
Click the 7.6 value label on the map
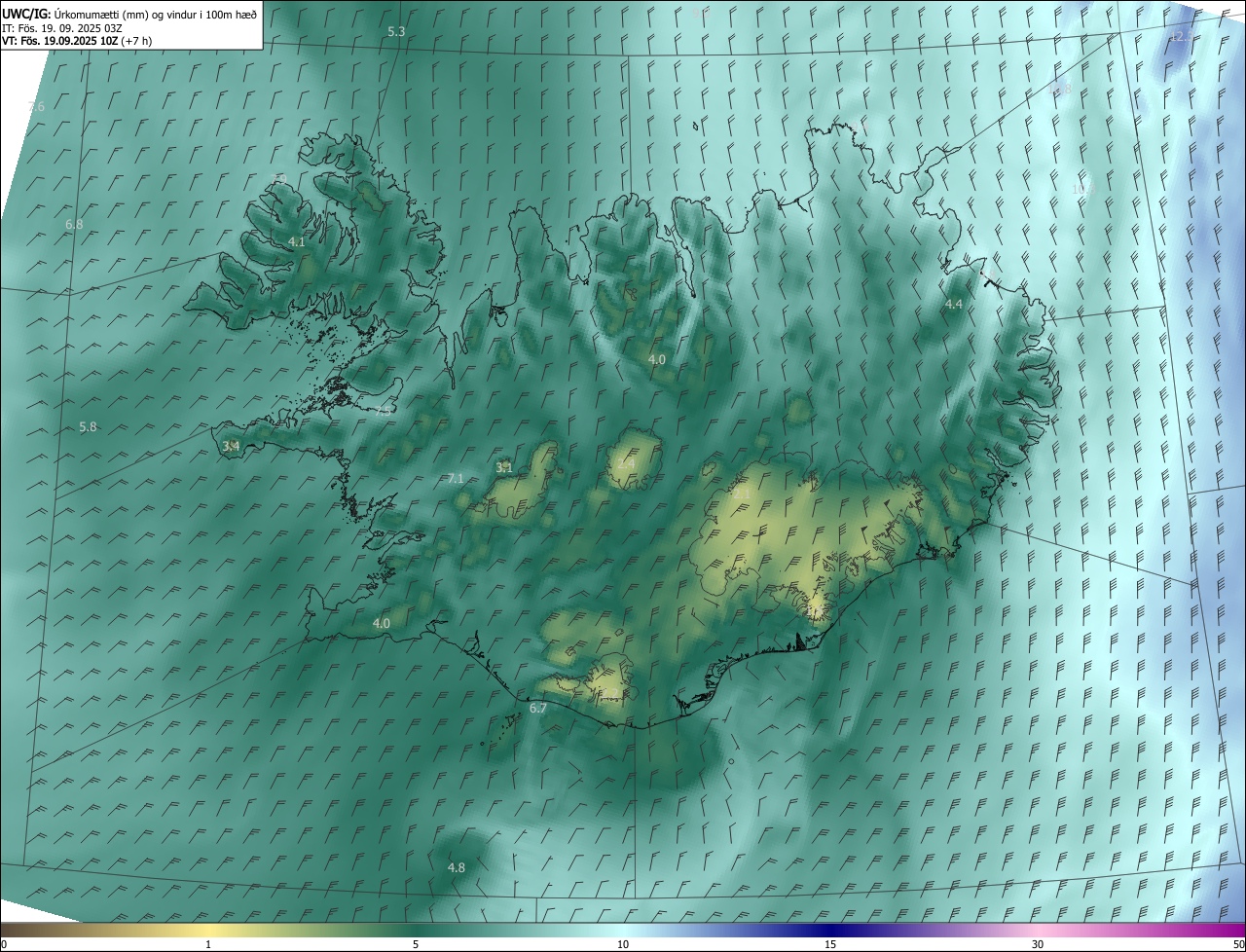[36, 106]
